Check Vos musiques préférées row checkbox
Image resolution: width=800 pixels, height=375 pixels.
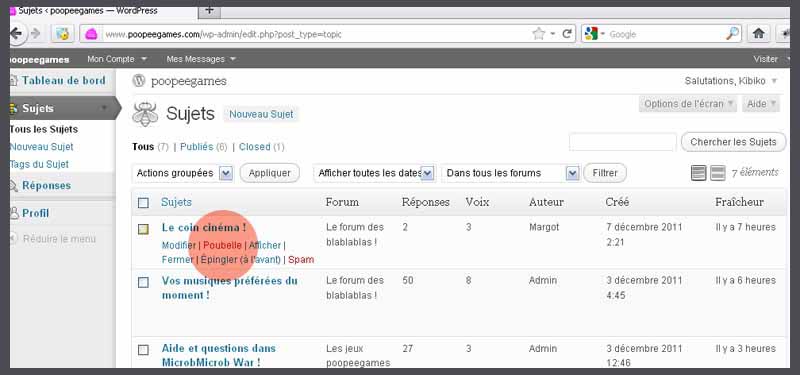[x=143, y=282]
